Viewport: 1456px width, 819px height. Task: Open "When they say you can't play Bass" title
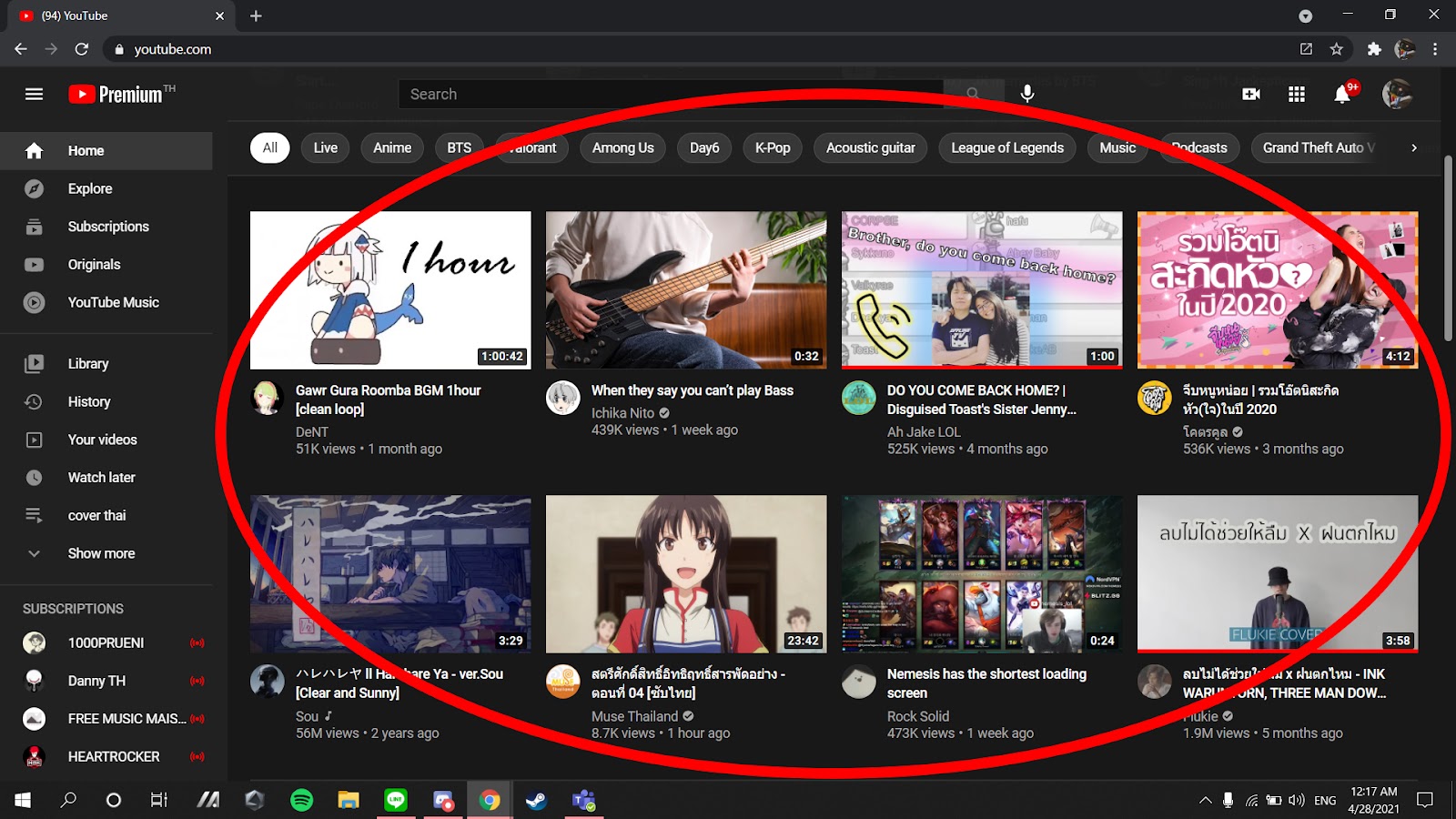693,390
